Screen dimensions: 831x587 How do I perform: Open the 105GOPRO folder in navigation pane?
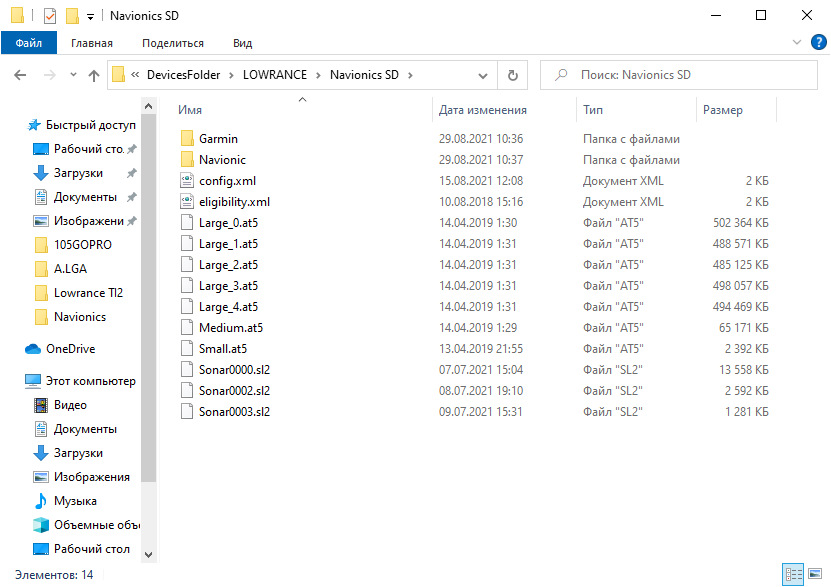click(x=83, y=245)
